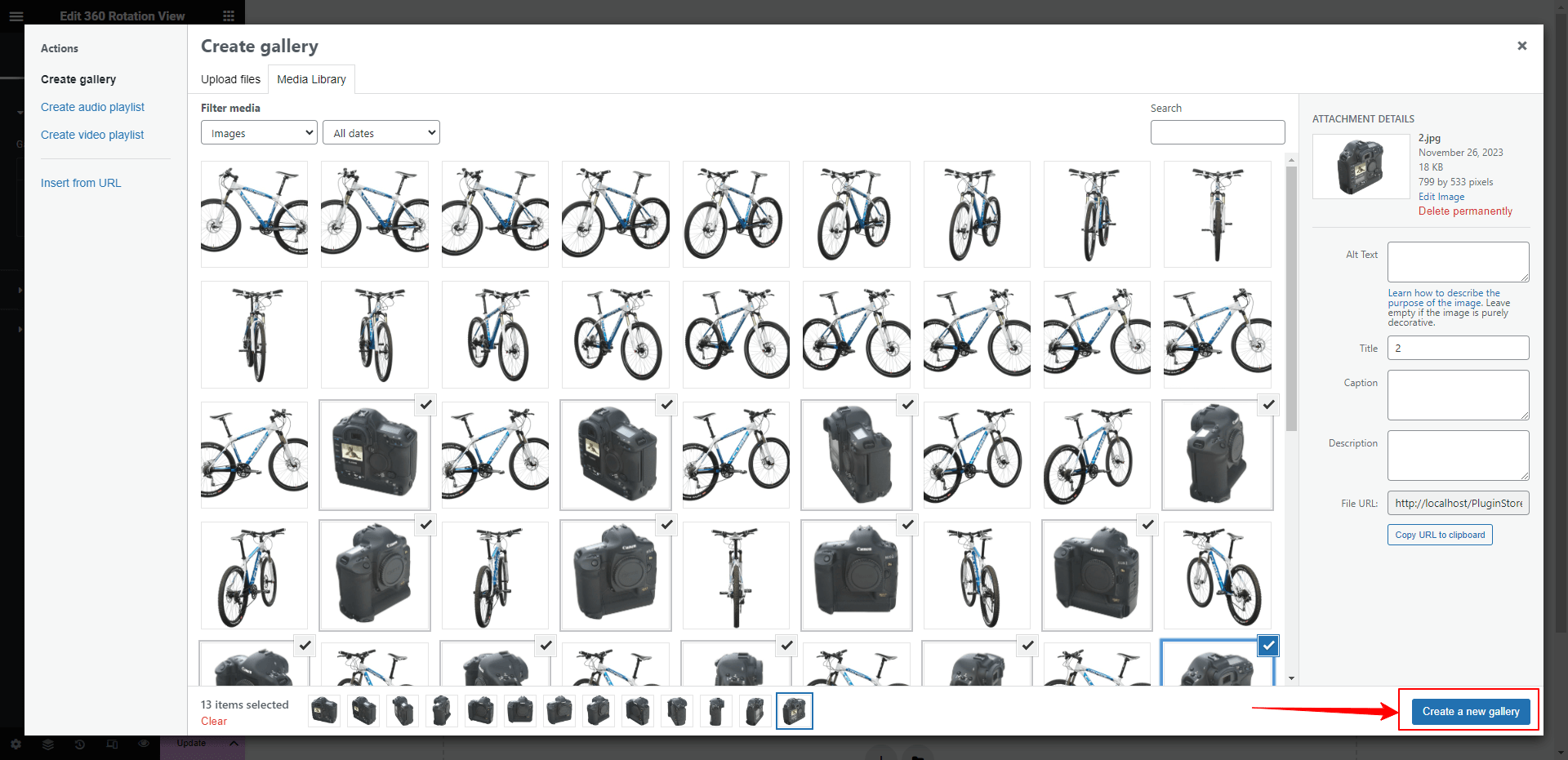1568x760 pixels.
Task: Open the Navigator layers icon
Action: click(48, 744)
